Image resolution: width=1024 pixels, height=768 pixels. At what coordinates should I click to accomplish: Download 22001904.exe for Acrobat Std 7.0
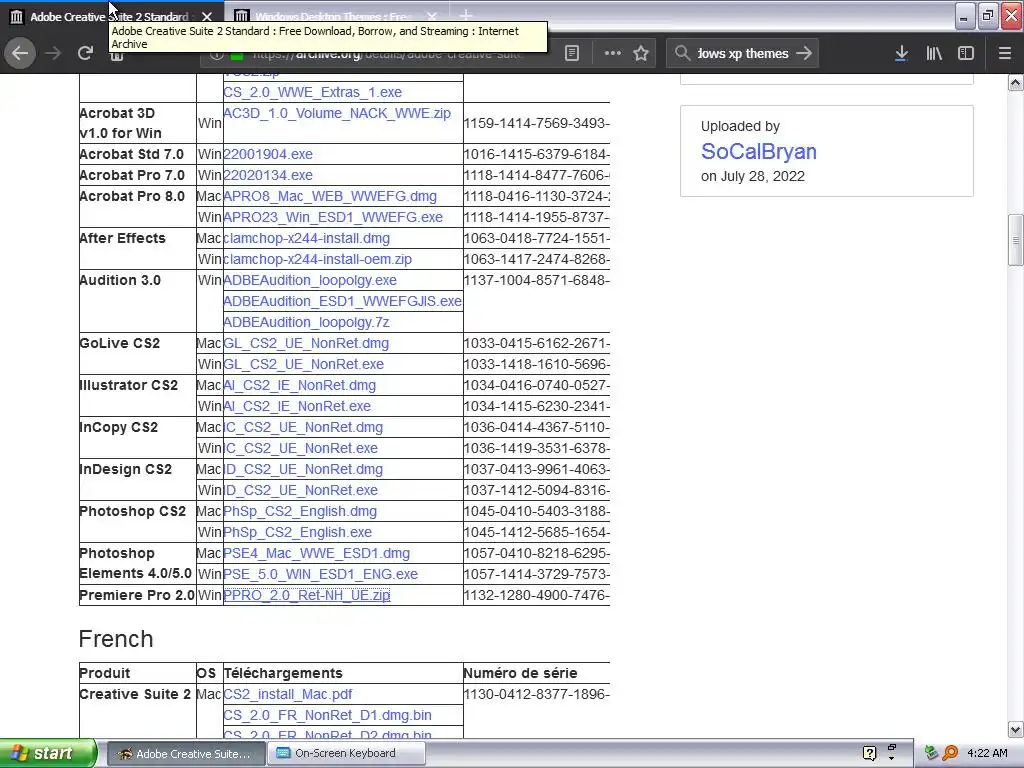[268, 154]
